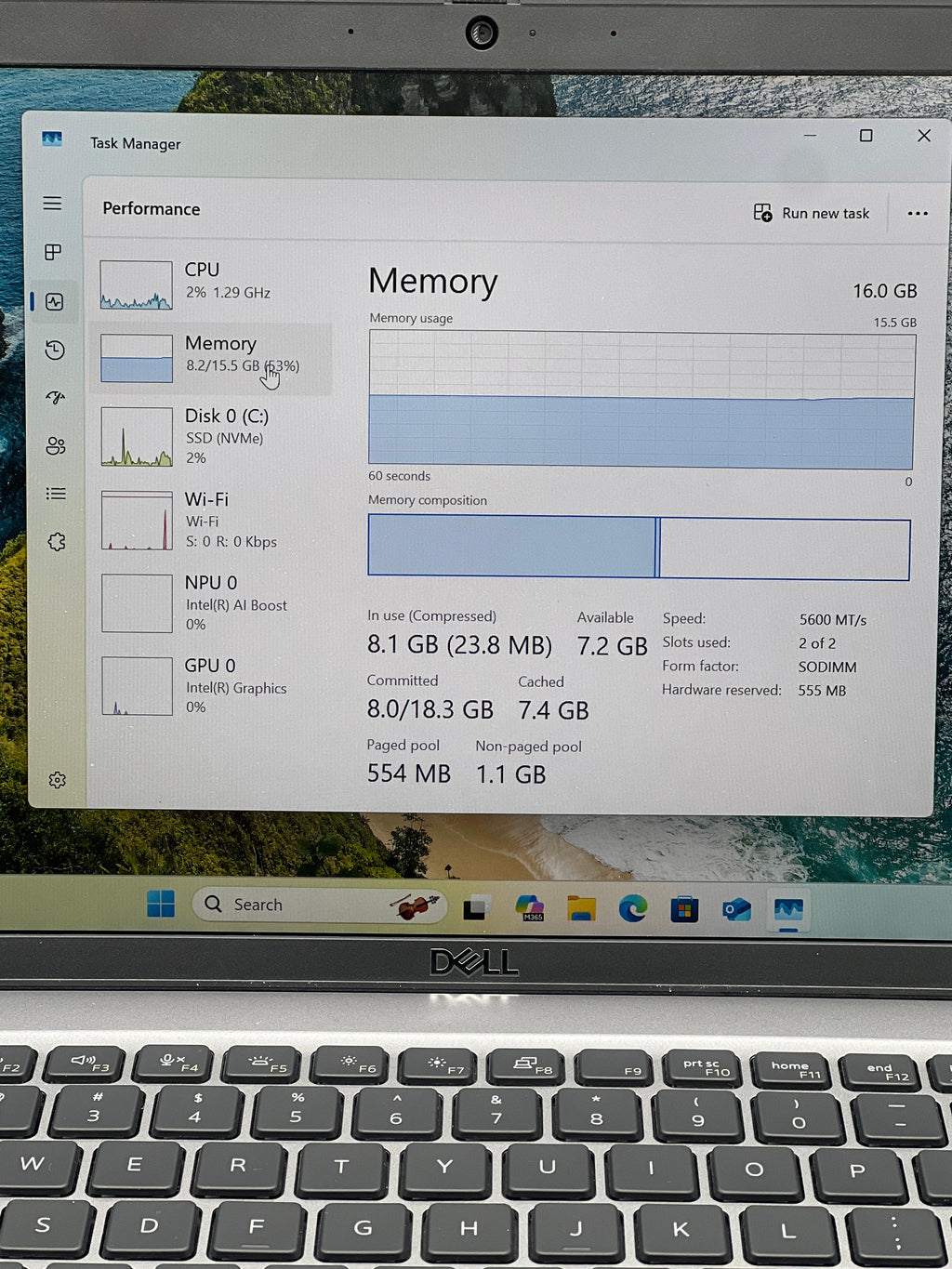Open the App history page icon
Image resolution: width=952 pixels, height=1269 pixels.
[x=55, y=350]
